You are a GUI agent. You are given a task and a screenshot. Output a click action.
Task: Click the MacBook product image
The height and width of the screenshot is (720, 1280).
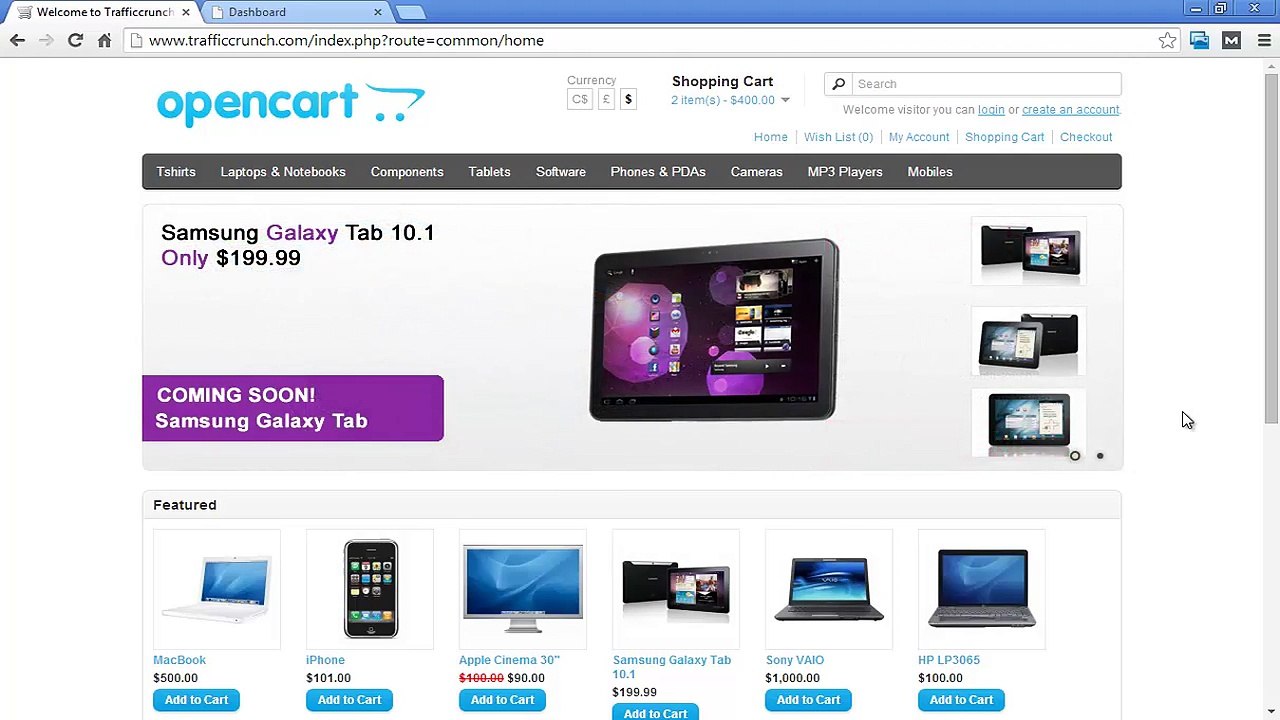217,589
